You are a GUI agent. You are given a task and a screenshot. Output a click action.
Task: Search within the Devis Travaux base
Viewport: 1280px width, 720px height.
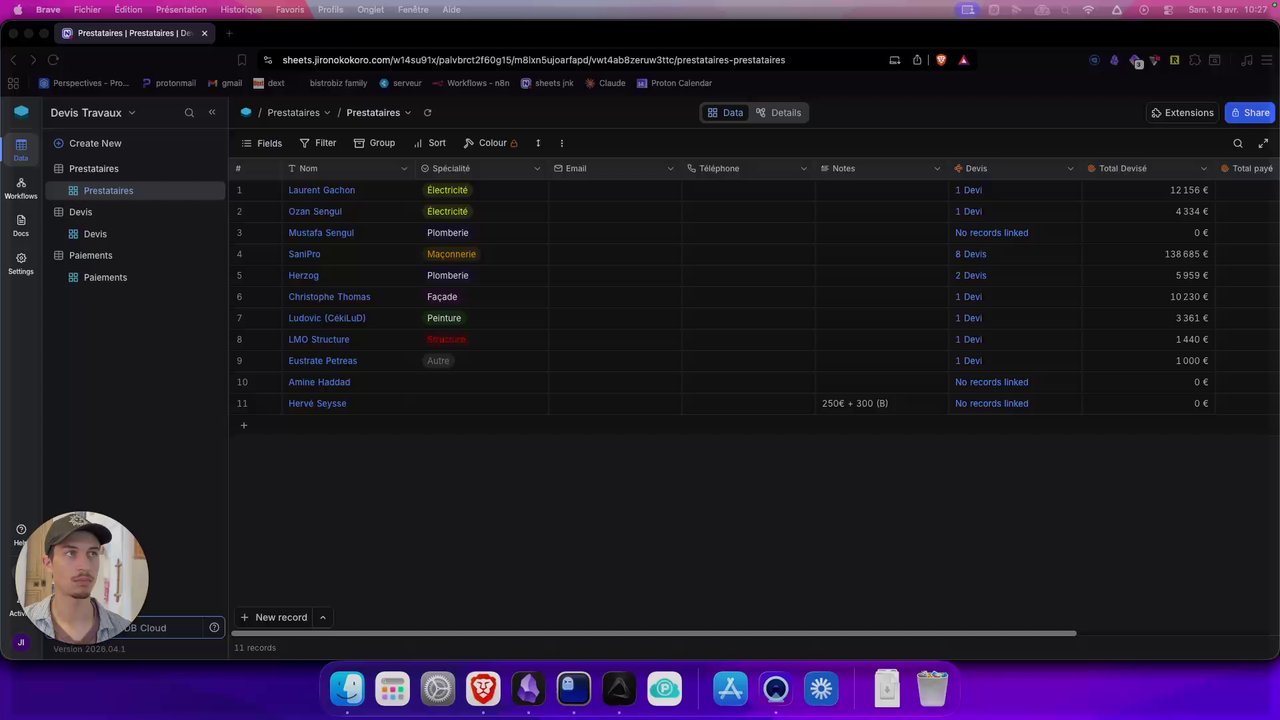pos(189,113)
